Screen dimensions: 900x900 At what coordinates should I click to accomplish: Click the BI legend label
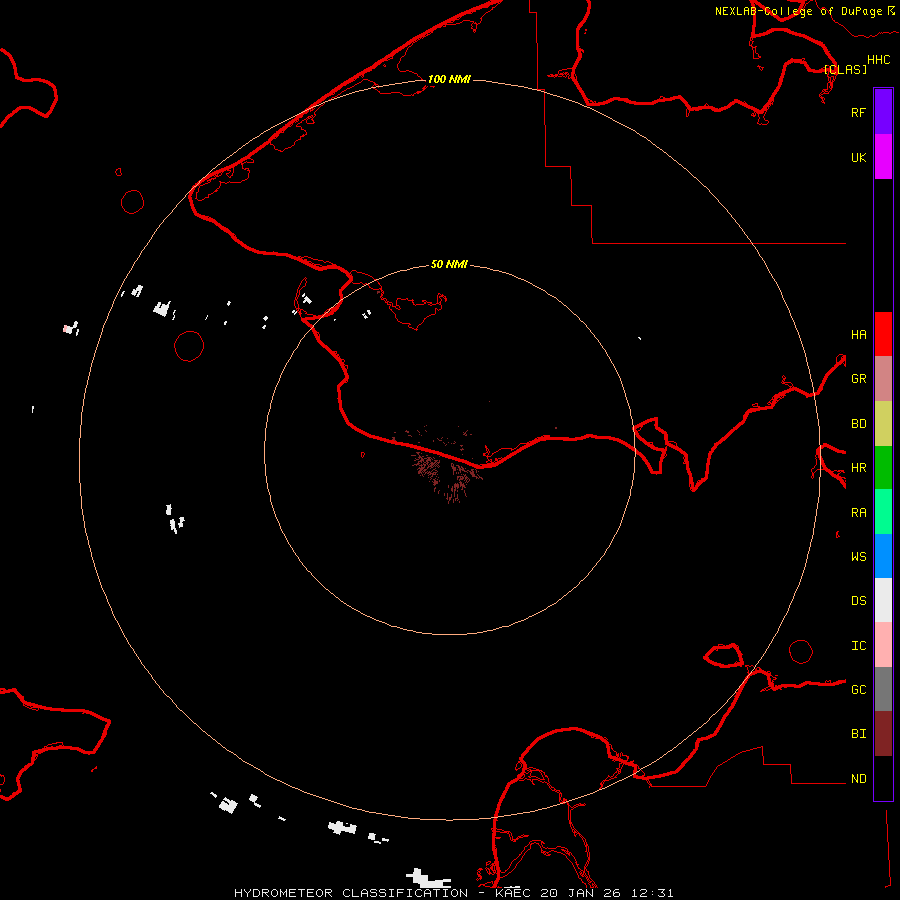858,734
